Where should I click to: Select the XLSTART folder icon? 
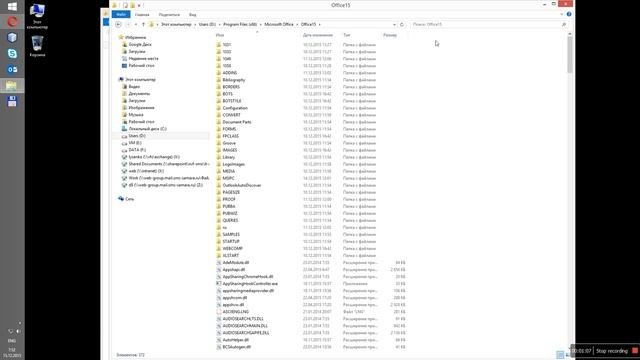[x=218, y=255]
